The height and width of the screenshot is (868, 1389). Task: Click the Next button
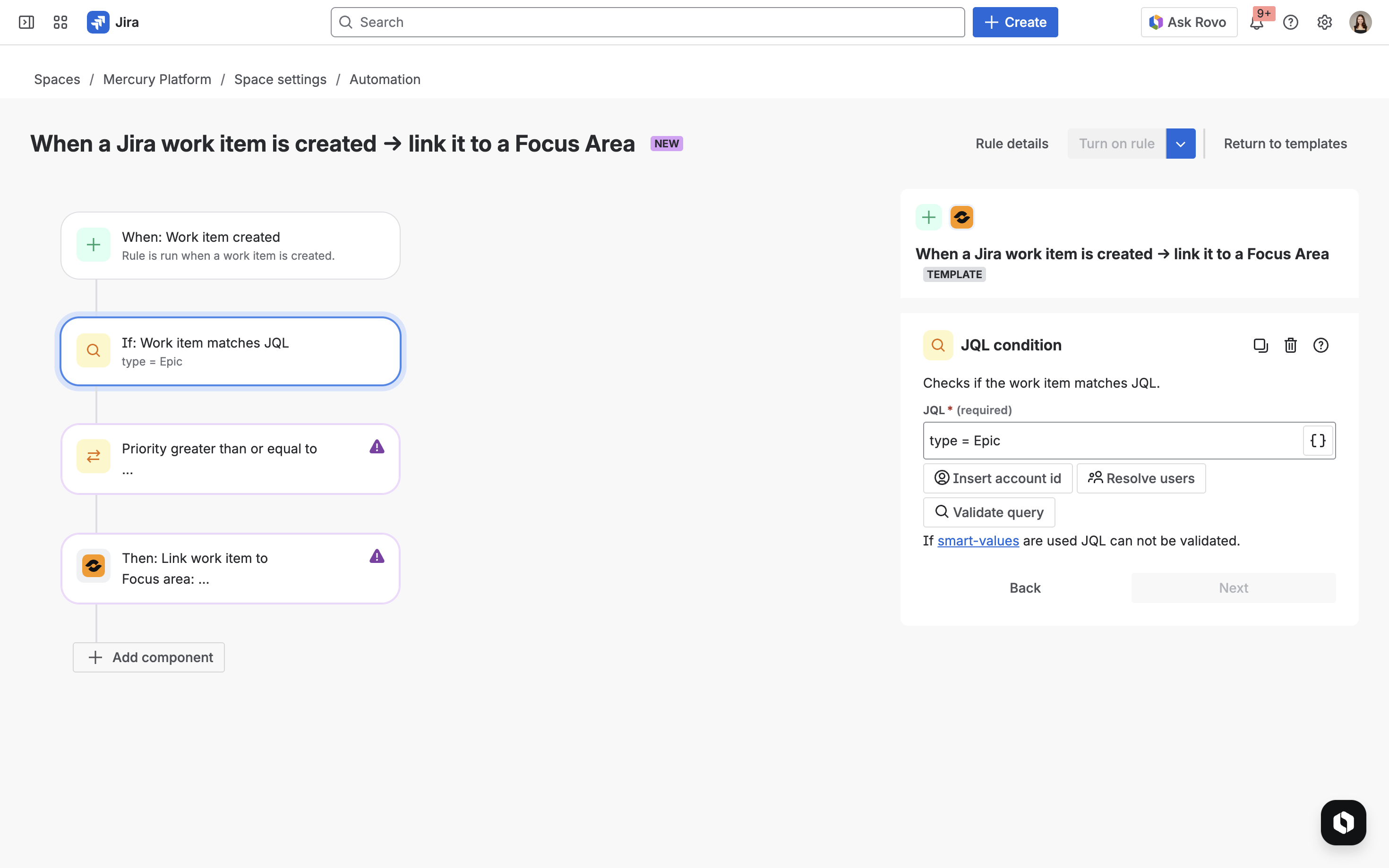click(1234, 588)
